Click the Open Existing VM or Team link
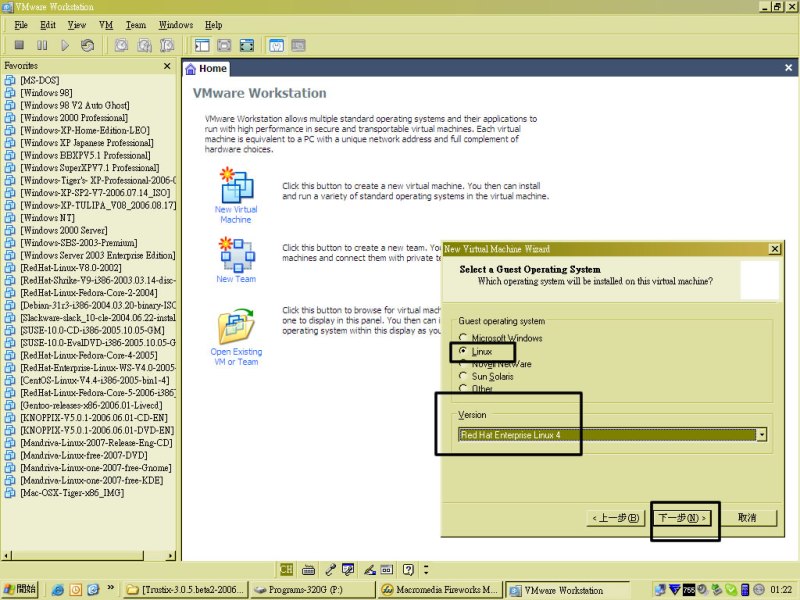Image resolution: width=800 pixels, height=600 pixels. pos(236,357)
